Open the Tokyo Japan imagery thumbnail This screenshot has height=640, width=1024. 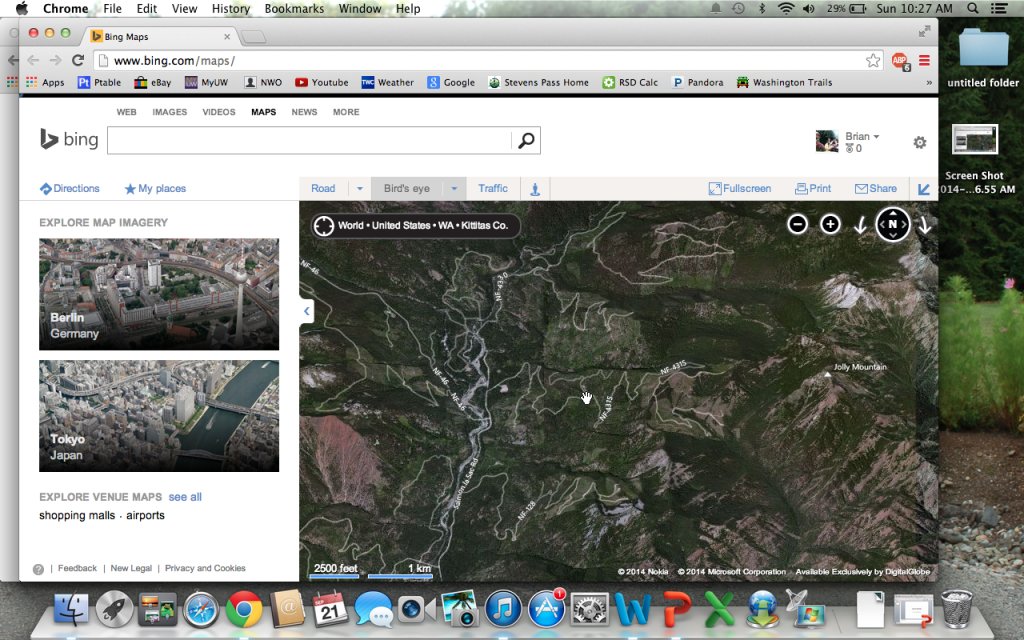(x=159, y=416)
